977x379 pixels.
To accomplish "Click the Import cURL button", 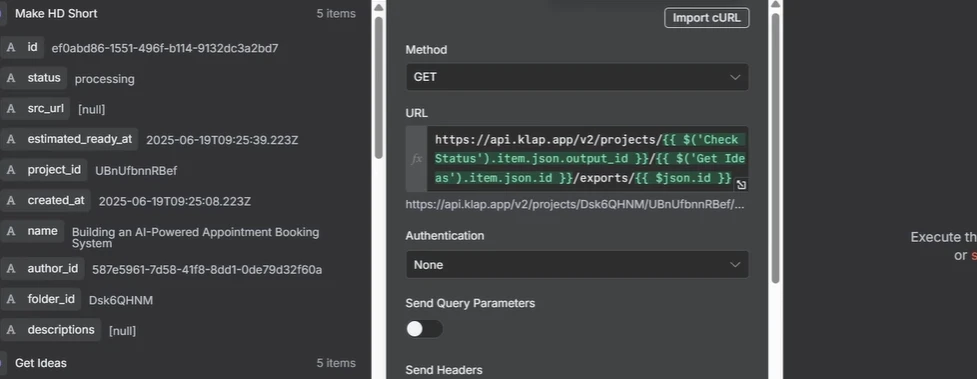I will pos(707,17).
